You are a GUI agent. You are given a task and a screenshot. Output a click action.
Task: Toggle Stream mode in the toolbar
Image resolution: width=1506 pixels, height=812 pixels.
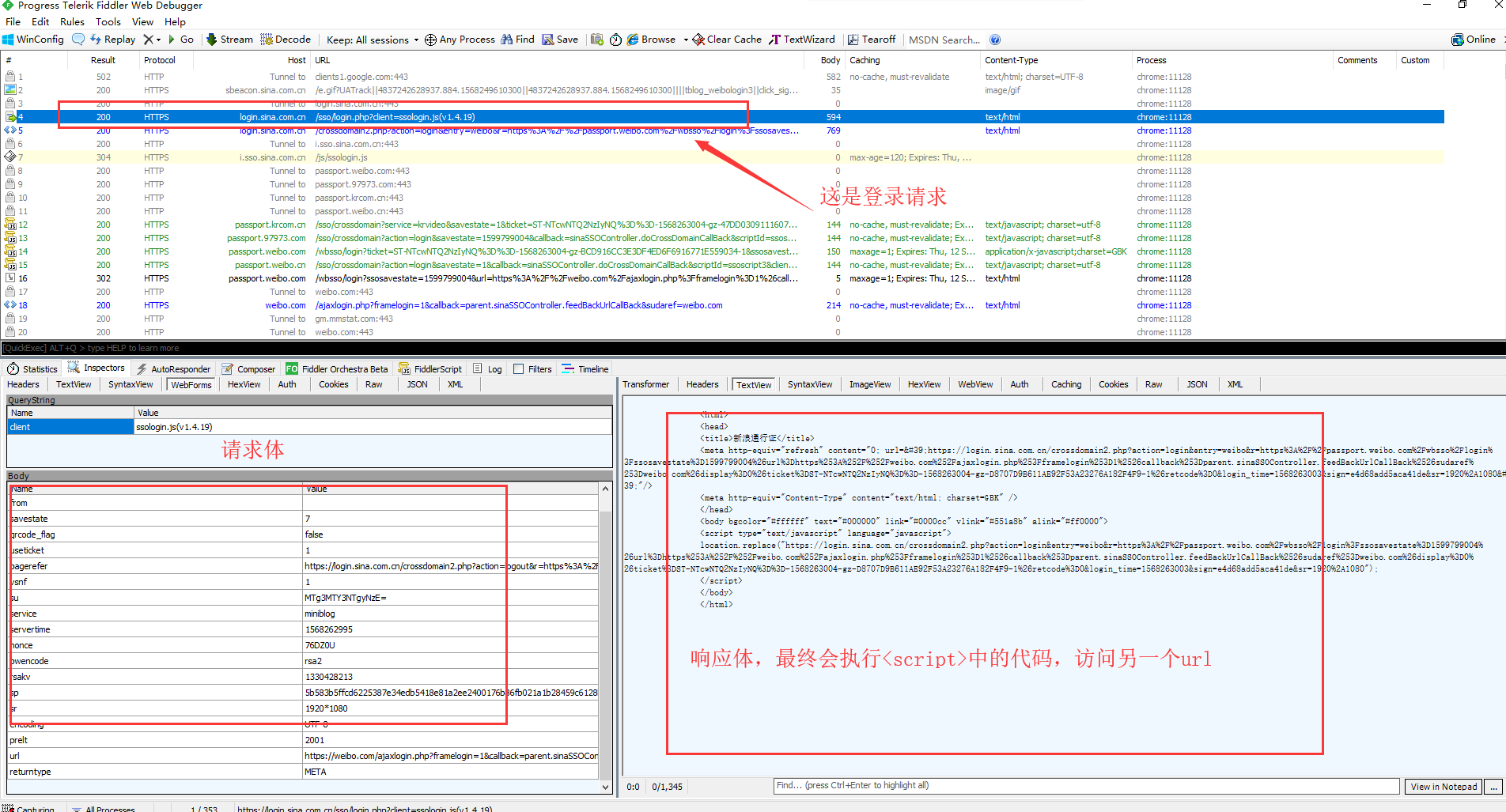[229, 40]
